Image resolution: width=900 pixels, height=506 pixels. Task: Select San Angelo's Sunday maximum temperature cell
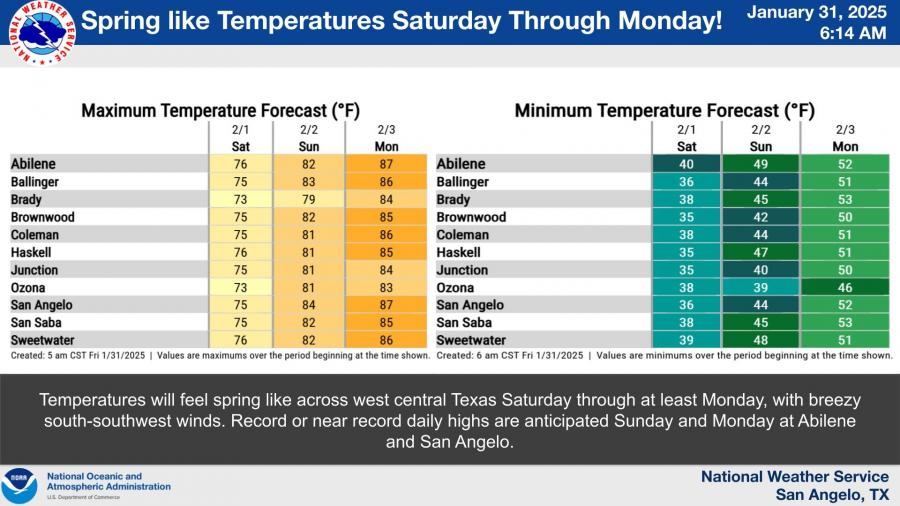tap(309, 305)
